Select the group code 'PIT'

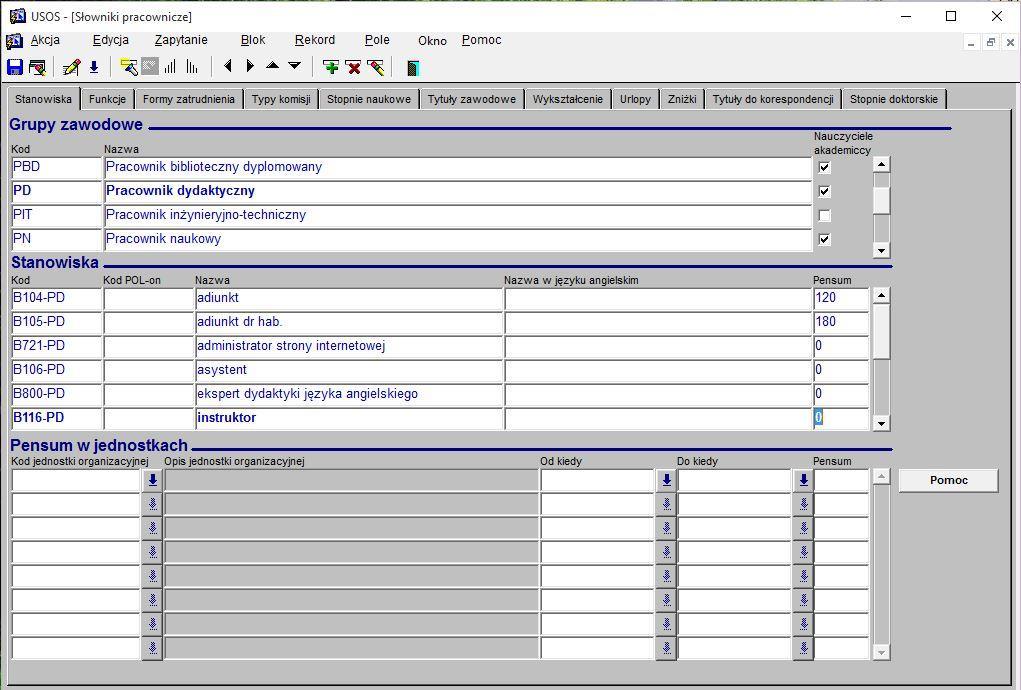pyautogui.click(x=57, y=215)
